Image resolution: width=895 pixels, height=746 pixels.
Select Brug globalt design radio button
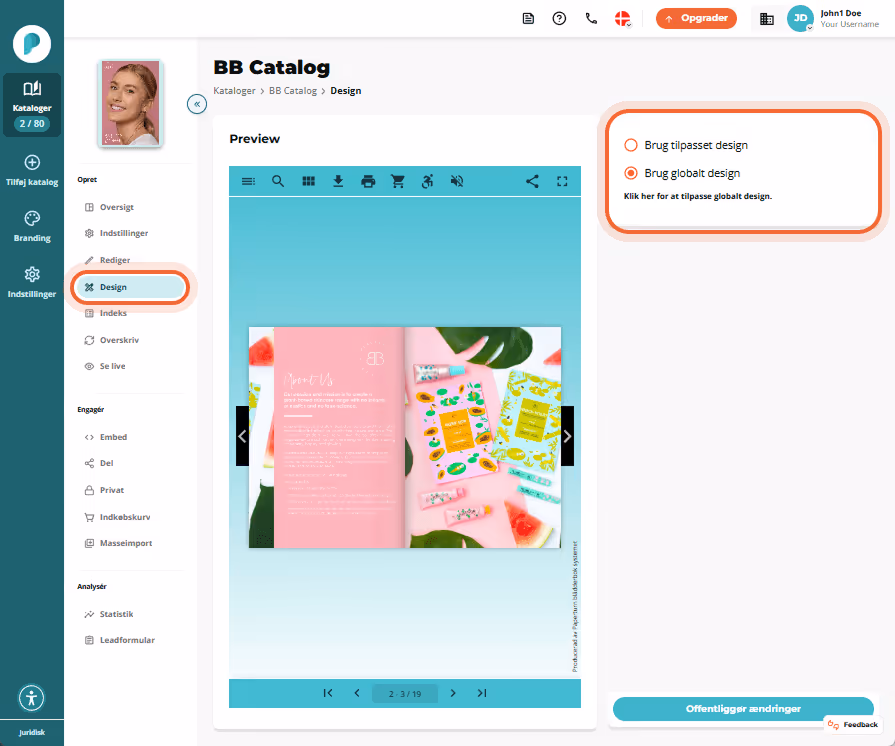pos(631,173)
